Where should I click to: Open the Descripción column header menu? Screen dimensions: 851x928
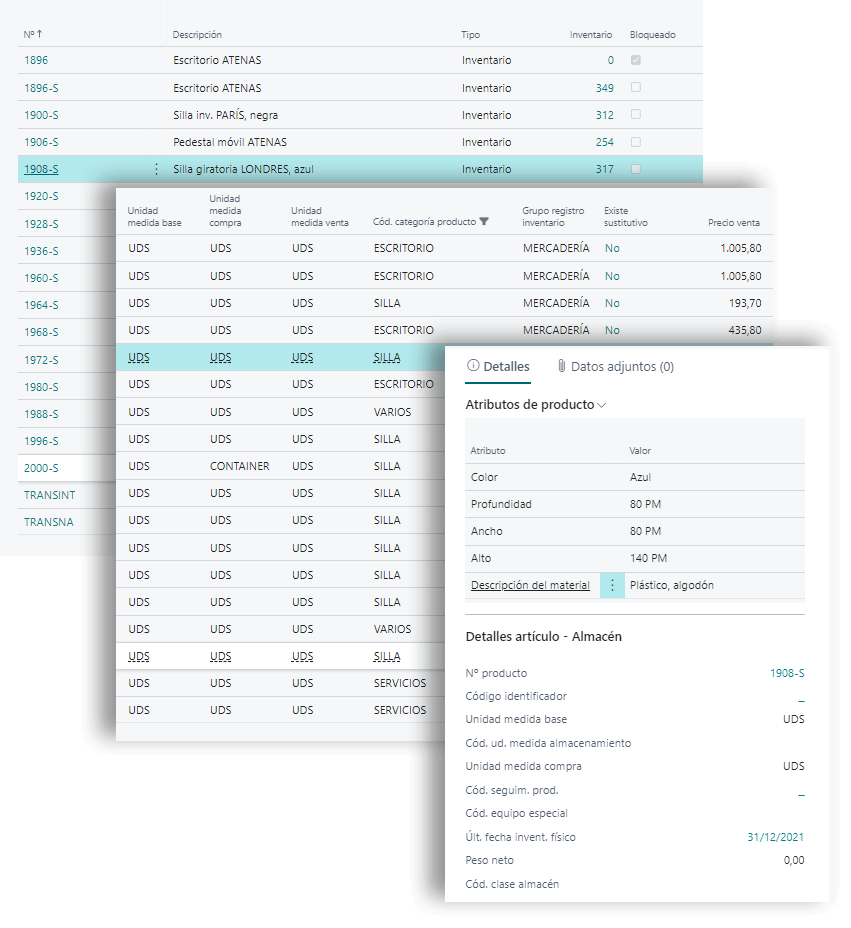coord(197,35)
